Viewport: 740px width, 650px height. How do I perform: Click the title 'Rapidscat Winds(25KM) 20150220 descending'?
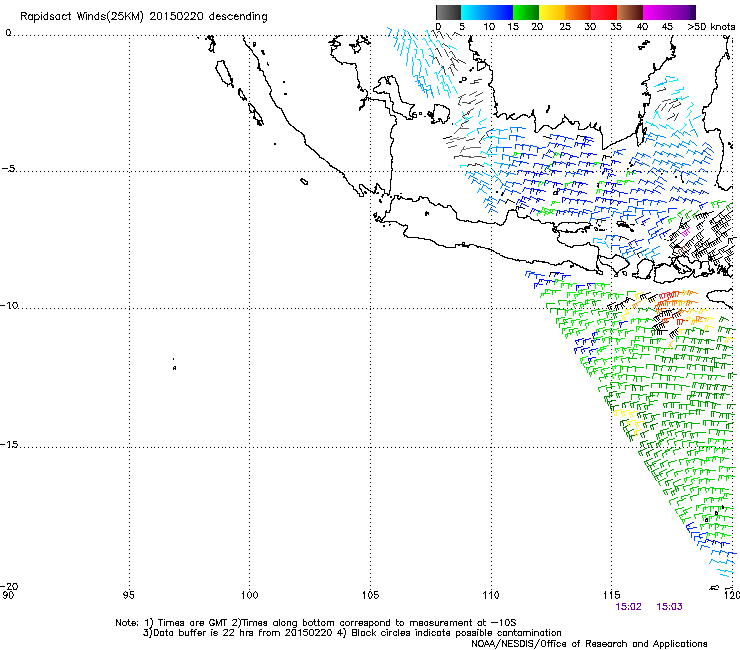click(143, 17)
